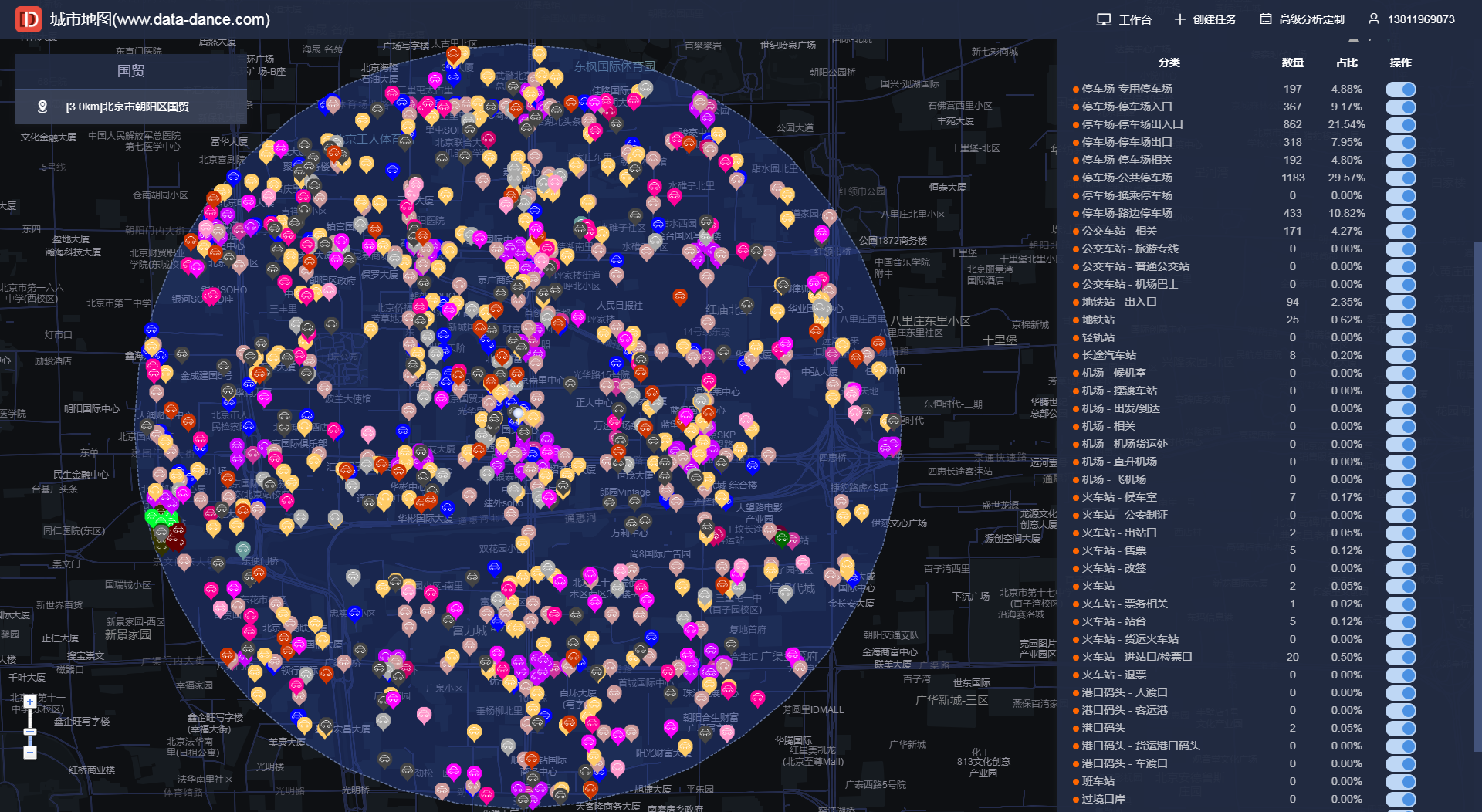Click the blue marker beside 双花园
The width and height of the screenshot is (1482, 812).
[x=495, y=569]
